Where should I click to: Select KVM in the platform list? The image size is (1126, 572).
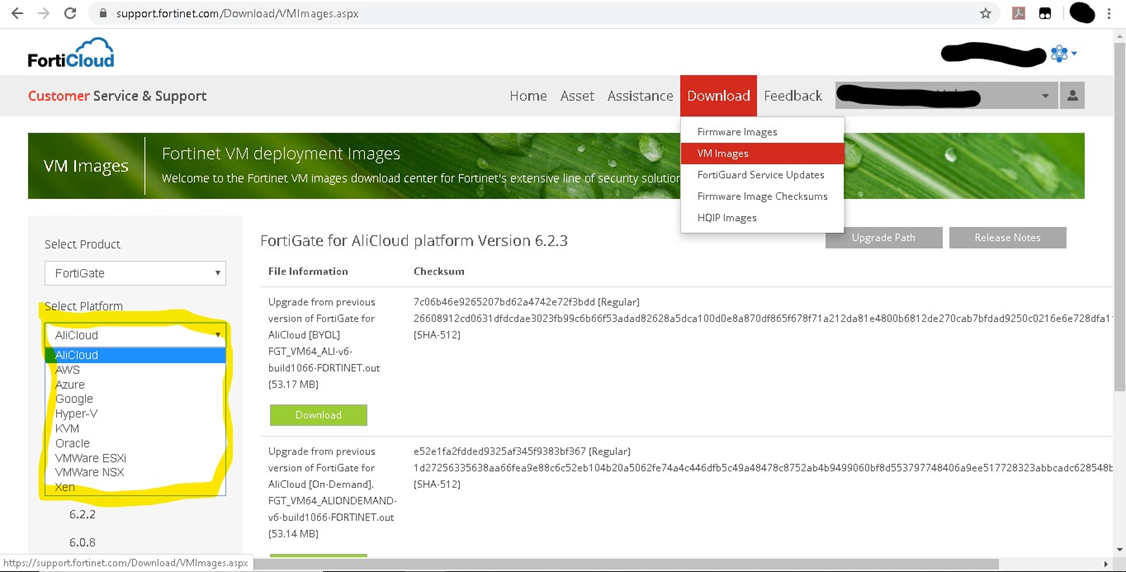pyautogui.click(x=135, y=428)
